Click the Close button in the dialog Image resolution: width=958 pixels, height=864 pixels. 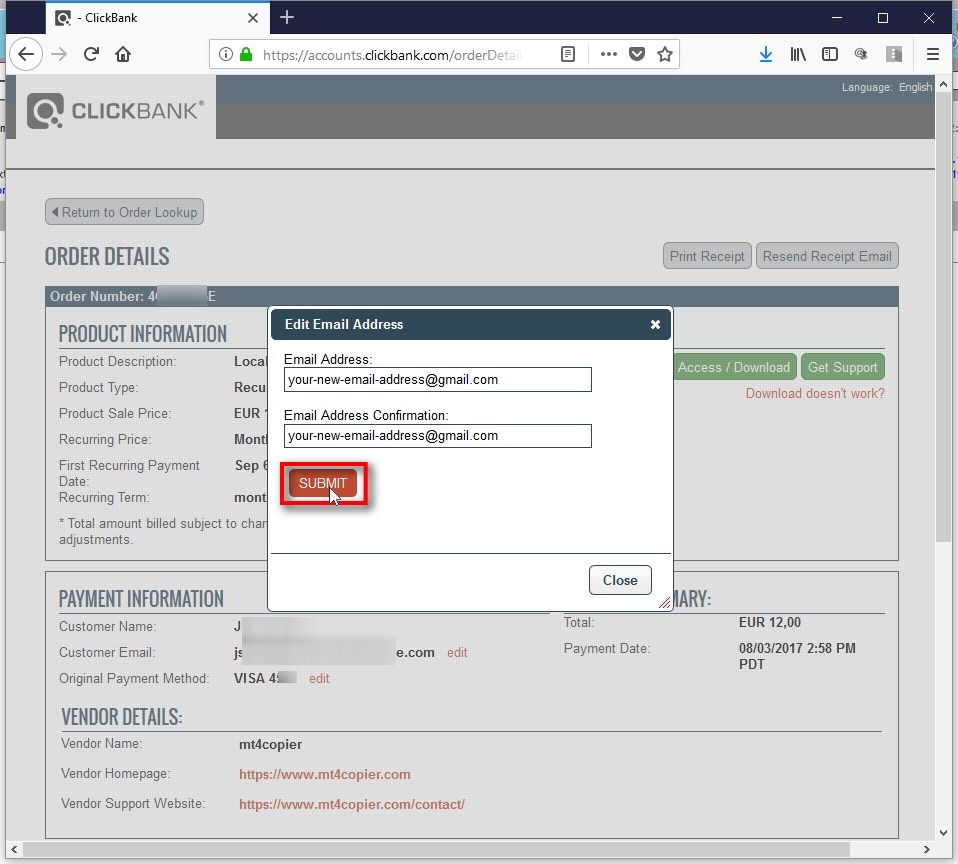620,580
